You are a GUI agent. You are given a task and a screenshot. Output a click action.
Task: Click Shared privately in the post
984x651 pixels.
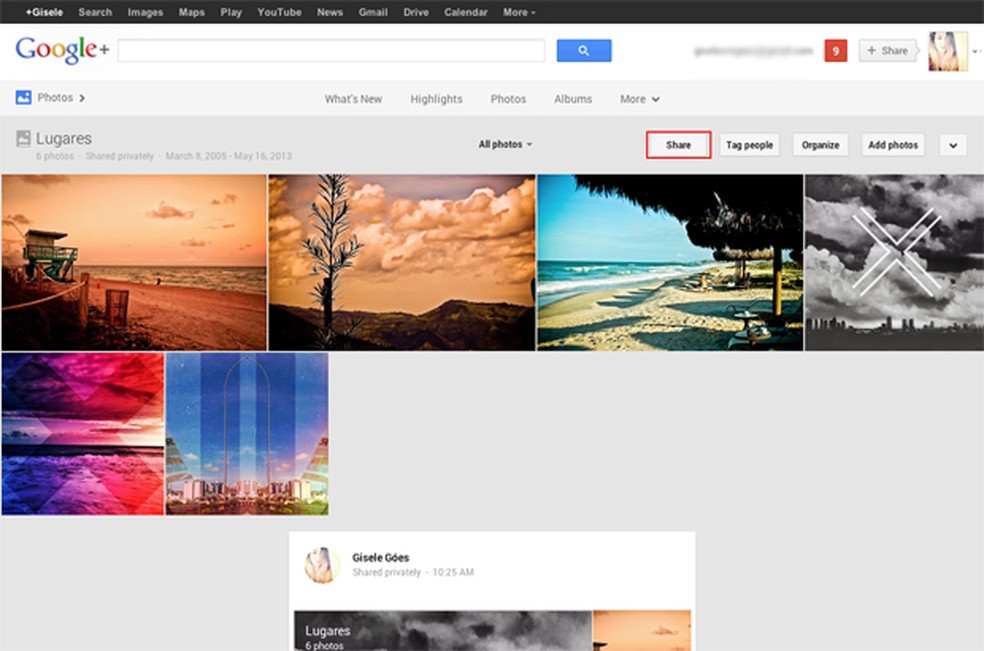[x=387, y=573]
